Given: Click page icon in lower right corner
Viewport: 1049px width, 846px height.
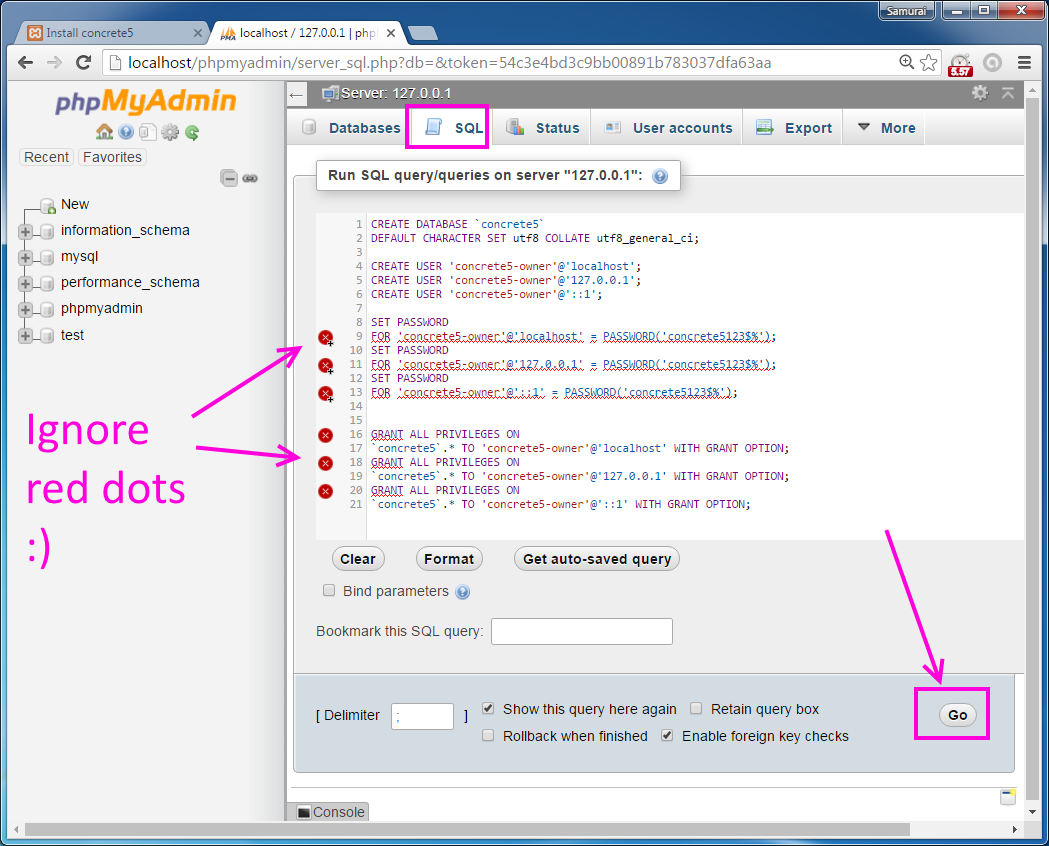Looking at the screenshot, I should [1008, 797].
